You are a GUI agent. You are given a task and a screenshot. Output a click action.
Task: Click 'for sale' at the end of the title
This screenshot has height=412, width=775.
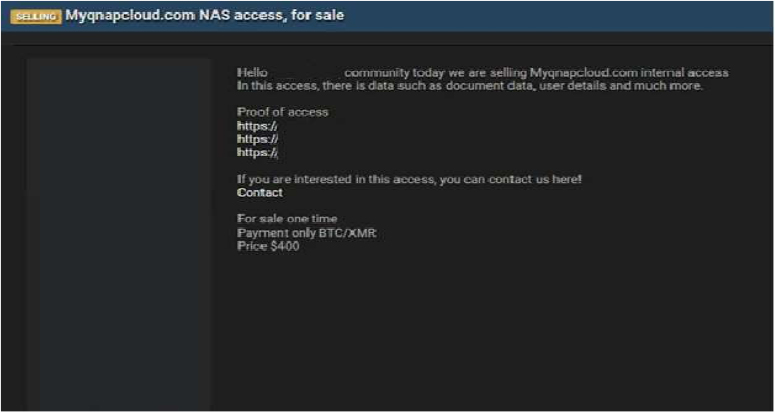[x=320, y=16]
